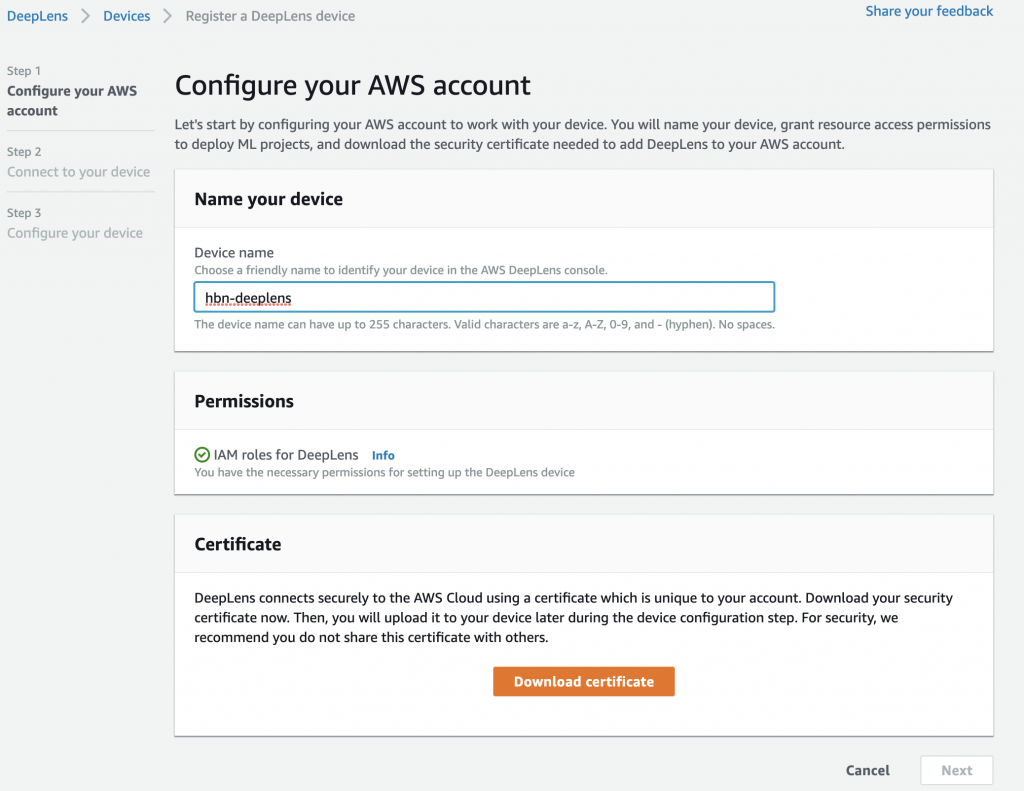Image resolution: width=1024 pixels, height=791 pixels.
Task: Click the Certificate section heading
Action: click(x=238, y=544)
